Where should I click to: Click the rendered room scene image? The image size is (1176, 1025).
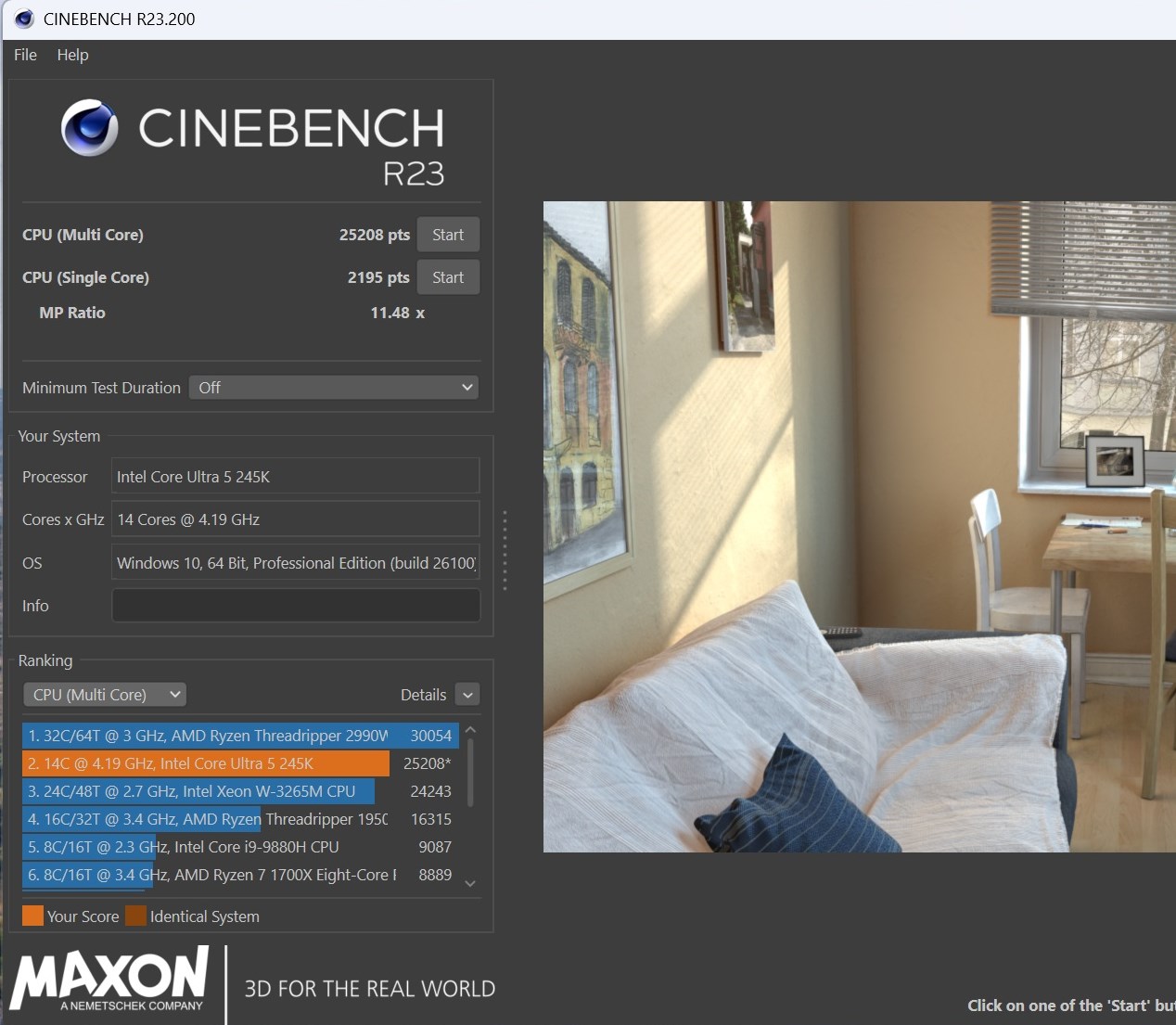pyautogui.click(x=859, y=527)
